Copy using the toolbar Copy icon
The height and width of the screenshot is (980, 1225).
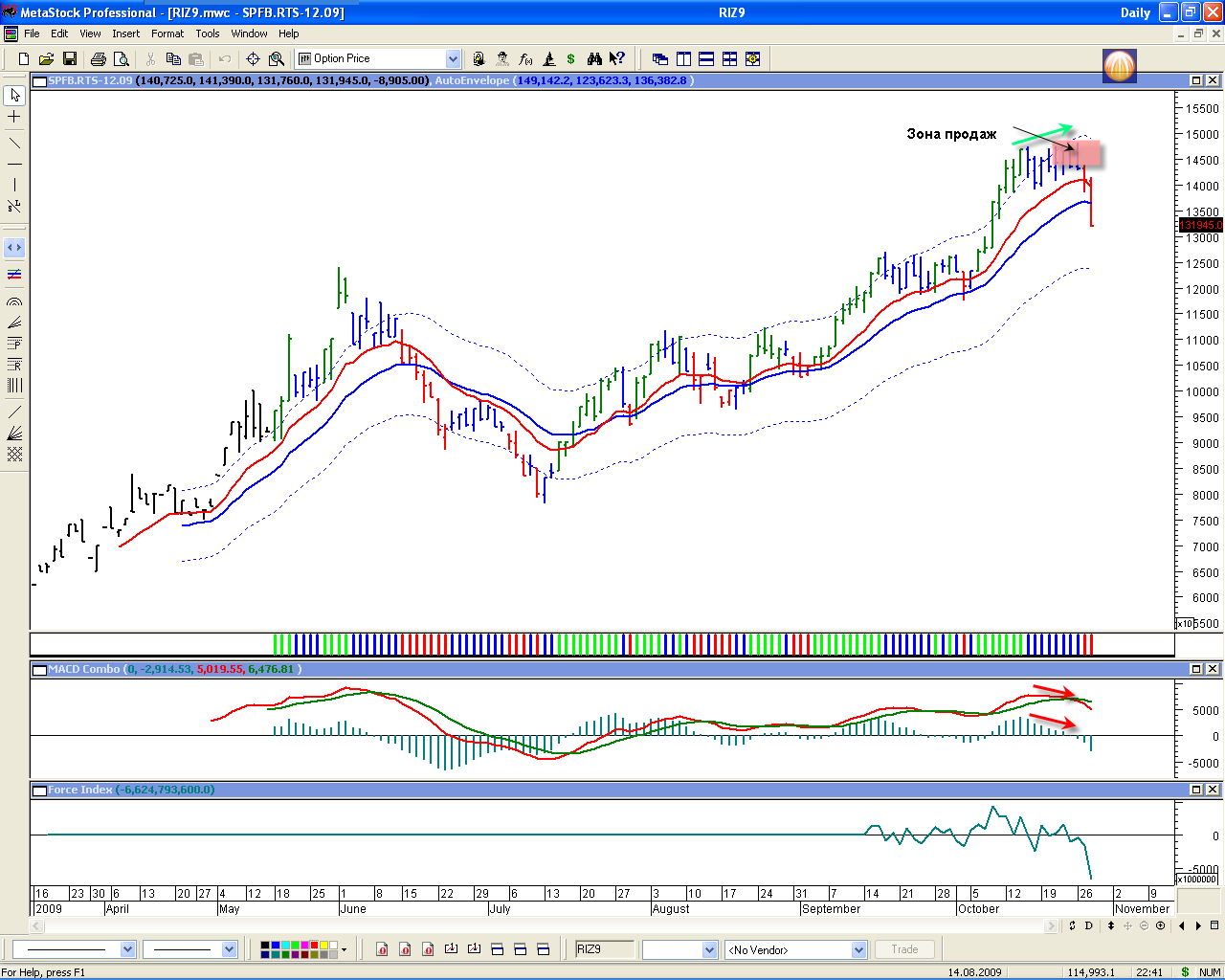(x=173, y=58)
